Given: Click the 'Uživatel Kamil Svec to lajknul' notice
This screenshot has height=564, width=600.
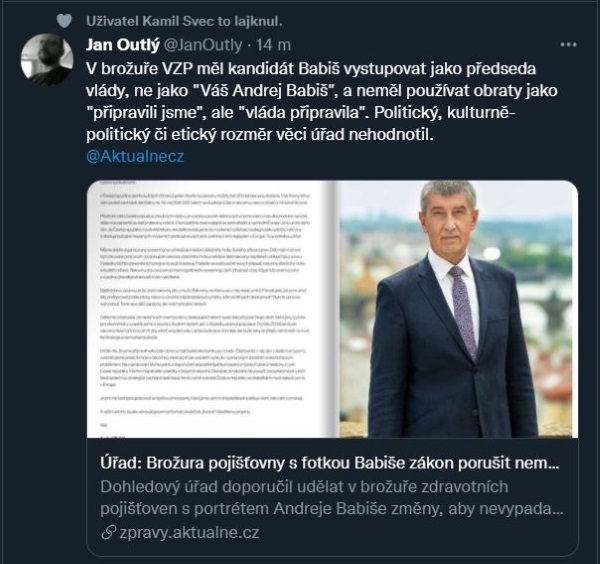Looking at the screenshot, I should pos(184,21).
